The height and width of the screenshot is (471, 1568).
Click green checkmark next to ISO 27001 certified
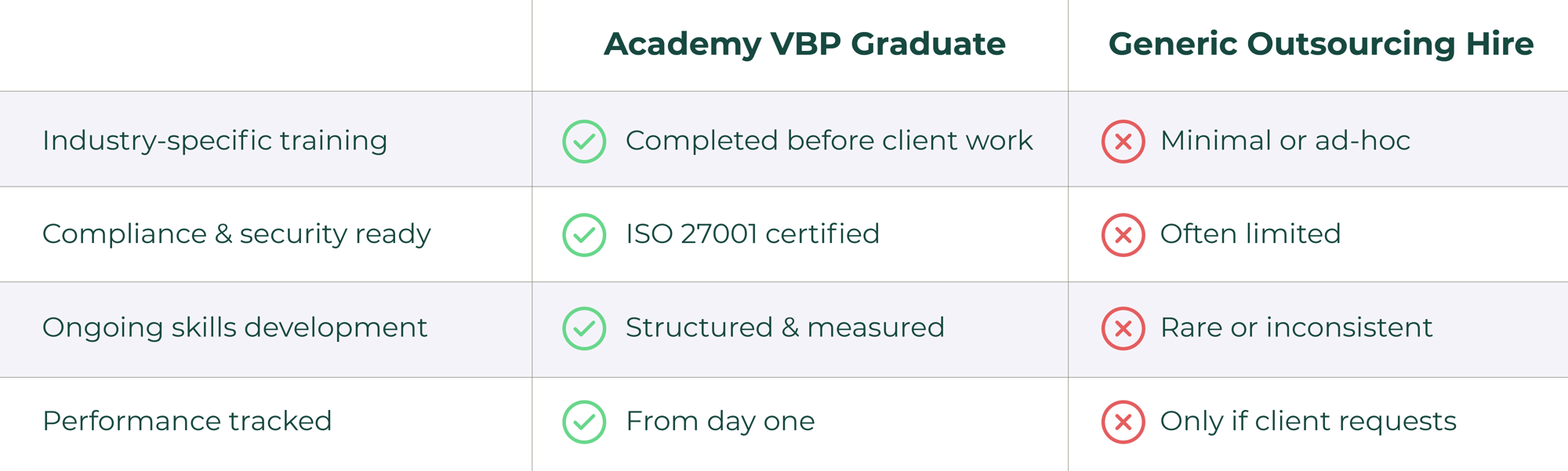[x=584, y=235]
